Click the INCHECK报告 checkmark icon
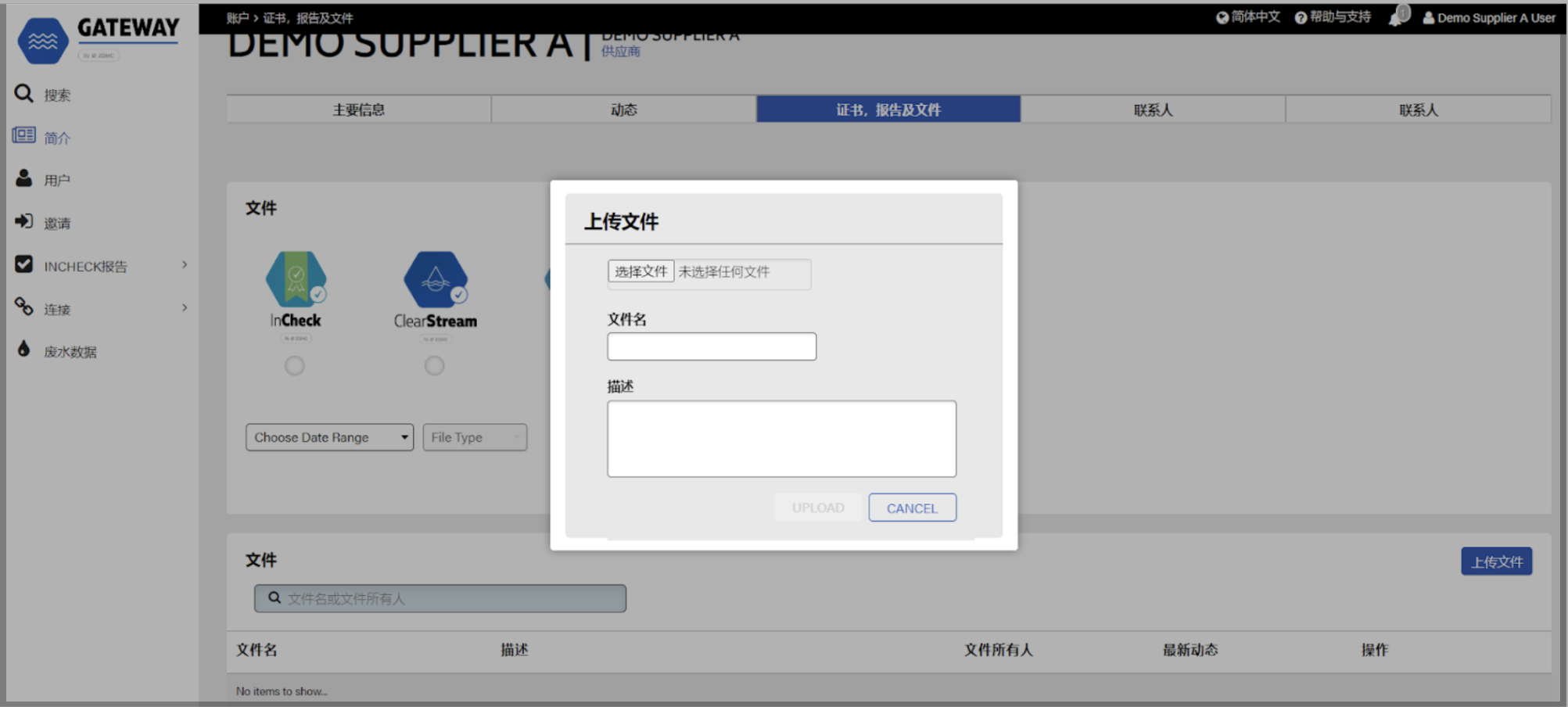 pyautogui.click(x=24, y=264)
